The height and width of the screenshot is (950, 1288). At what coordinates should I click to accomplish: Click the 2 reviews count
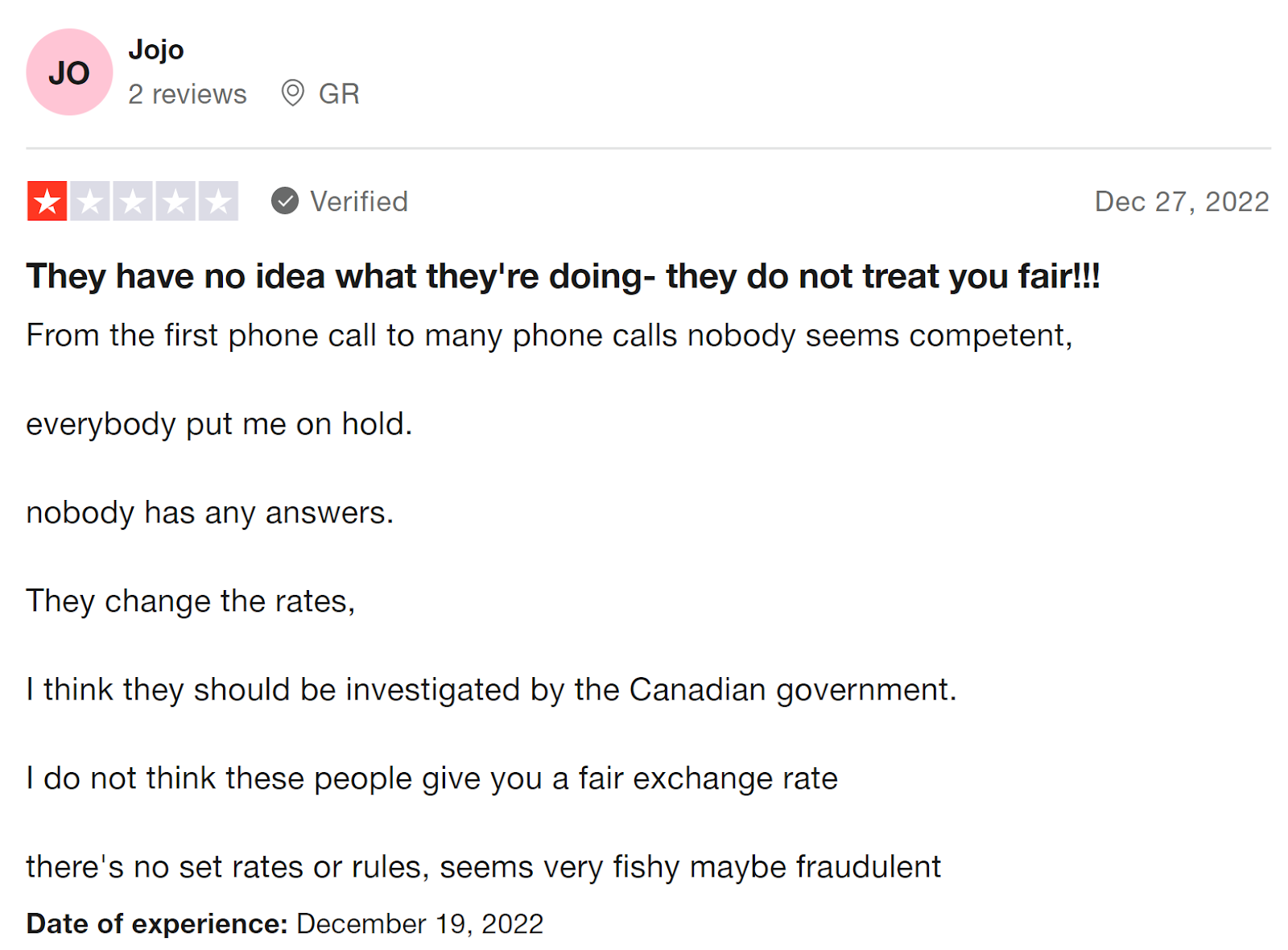click(188, 94)
